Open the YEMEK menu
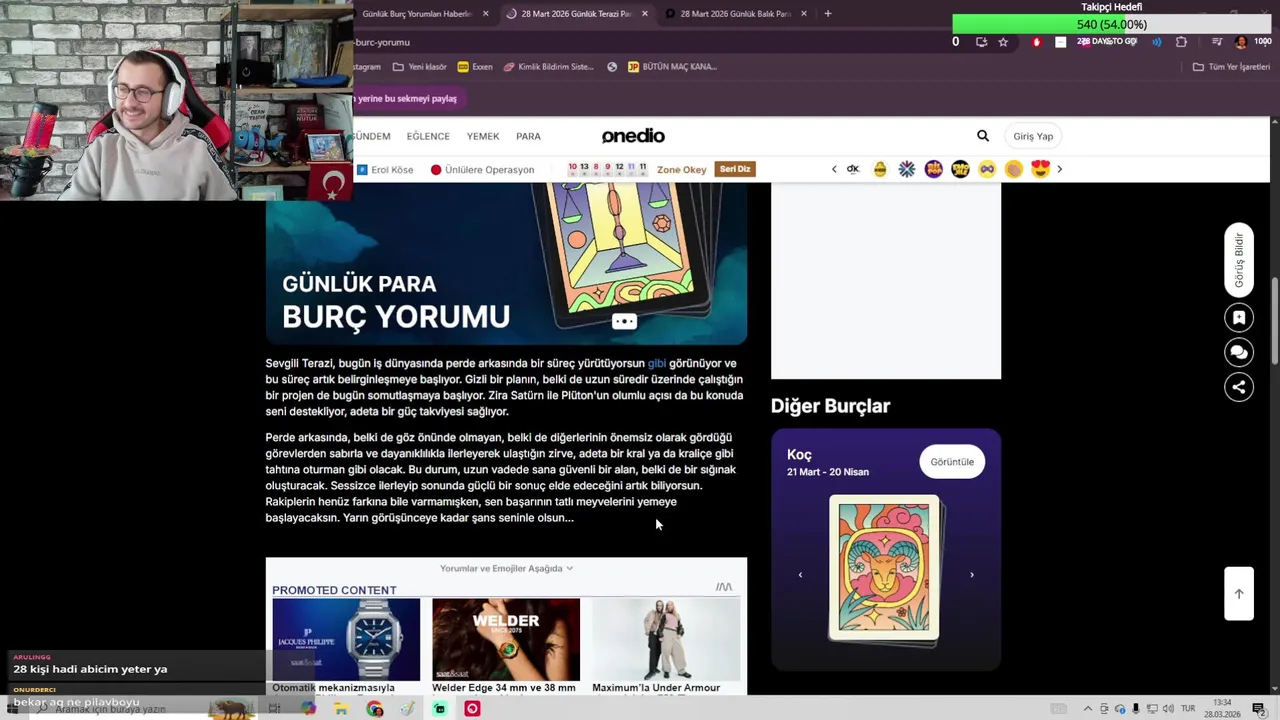 [483, 136]
